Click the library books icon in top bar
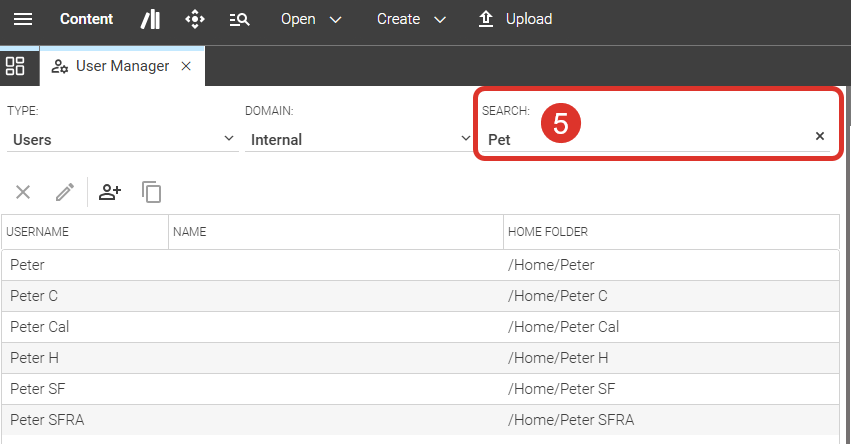 coord(150,19)
